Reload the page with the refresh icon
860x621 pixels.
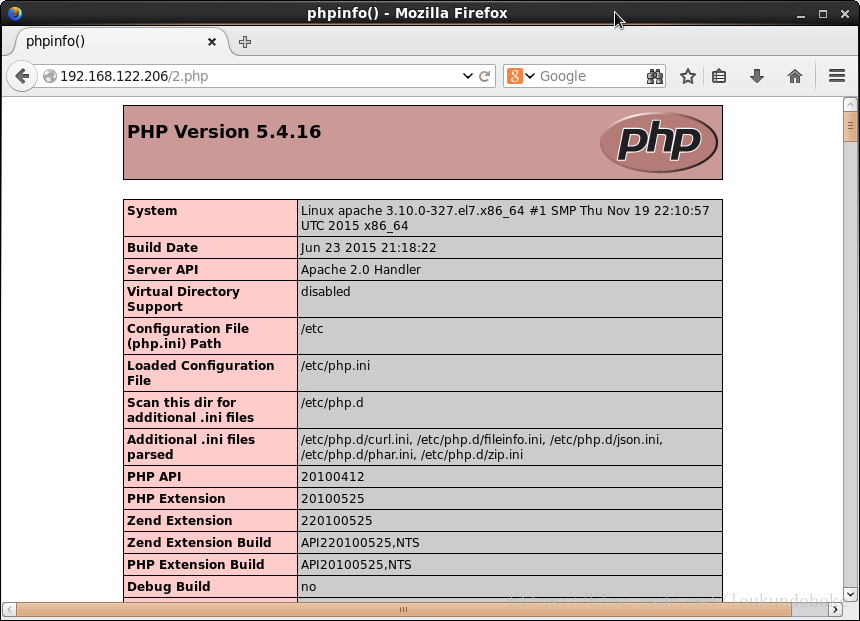pos(484,76)
